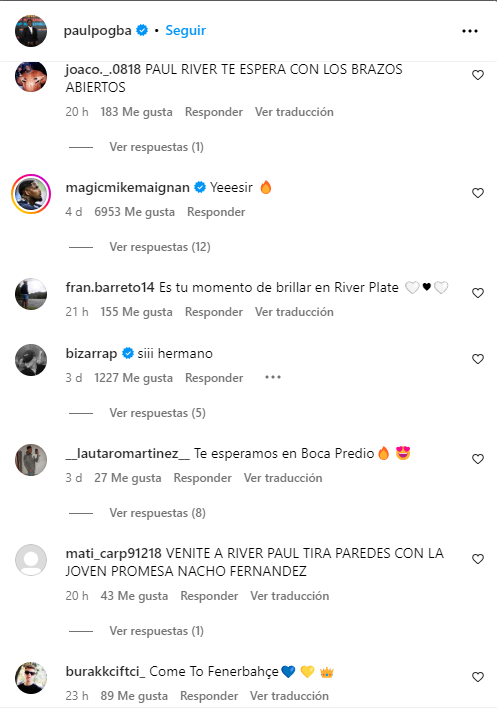Reply to magicmikemaignan's comment
497x710 pixels.
click(x=216, y=212)
